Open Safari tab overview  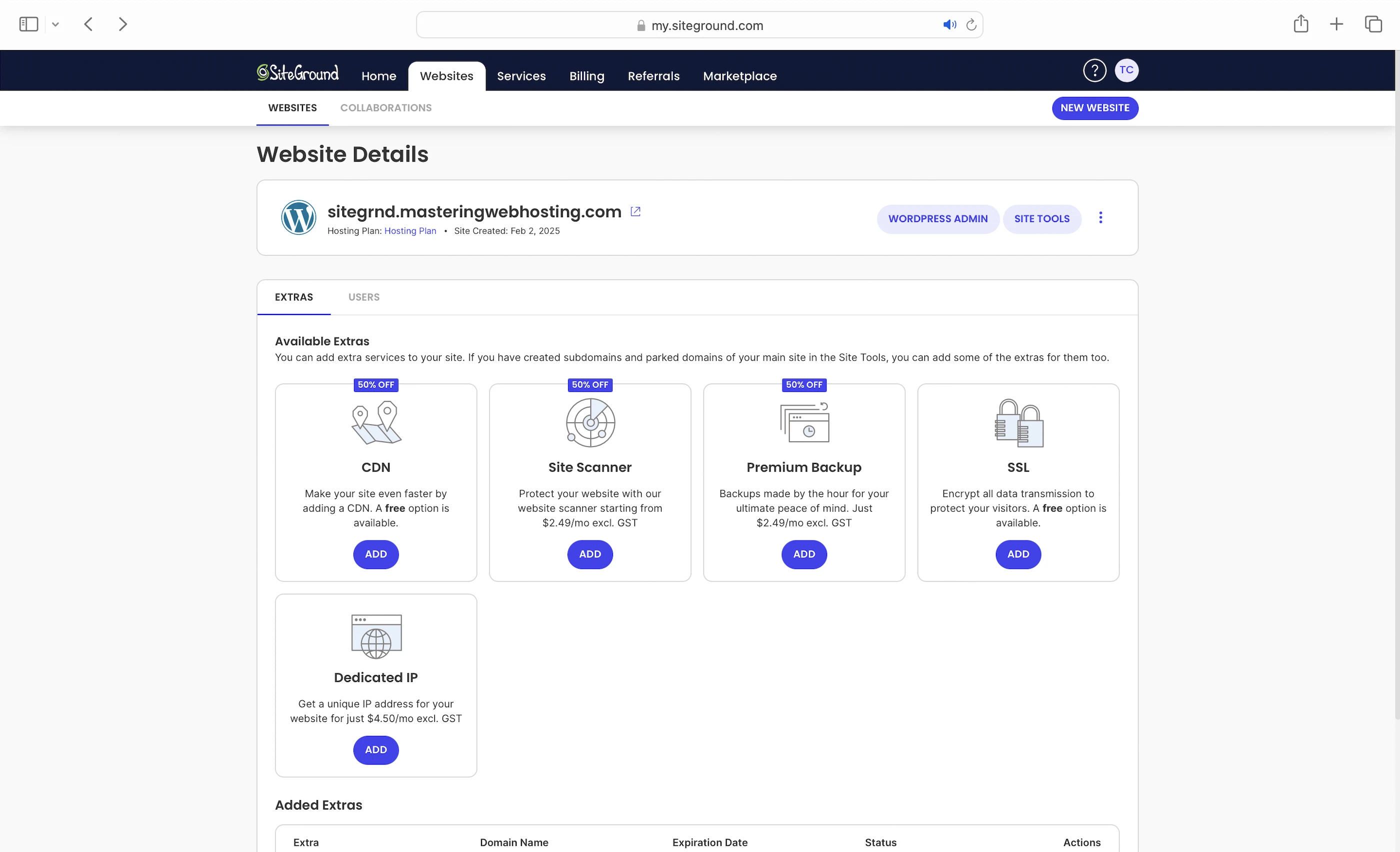coord(1372,24)
